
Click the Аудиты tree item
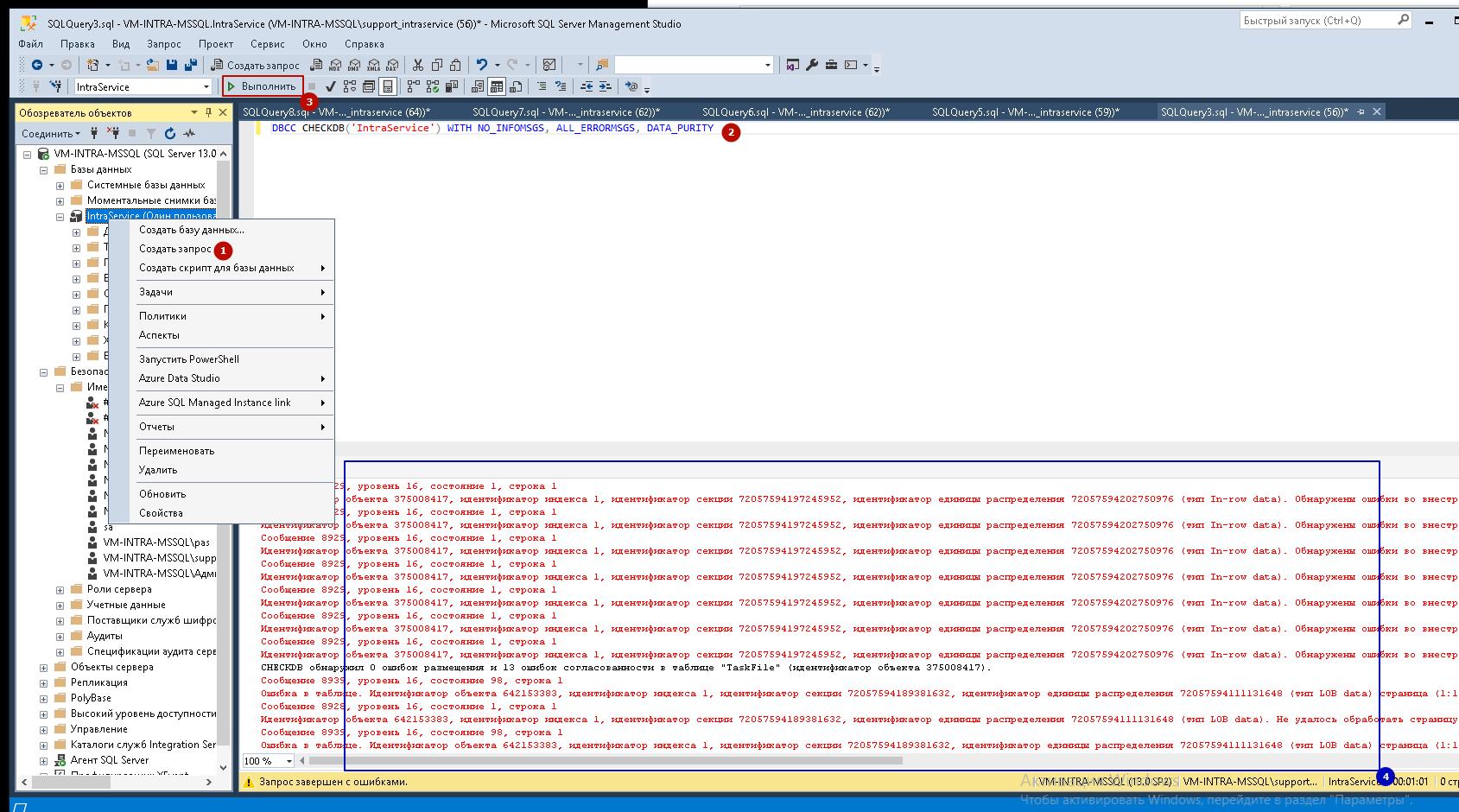pos(105,636)
